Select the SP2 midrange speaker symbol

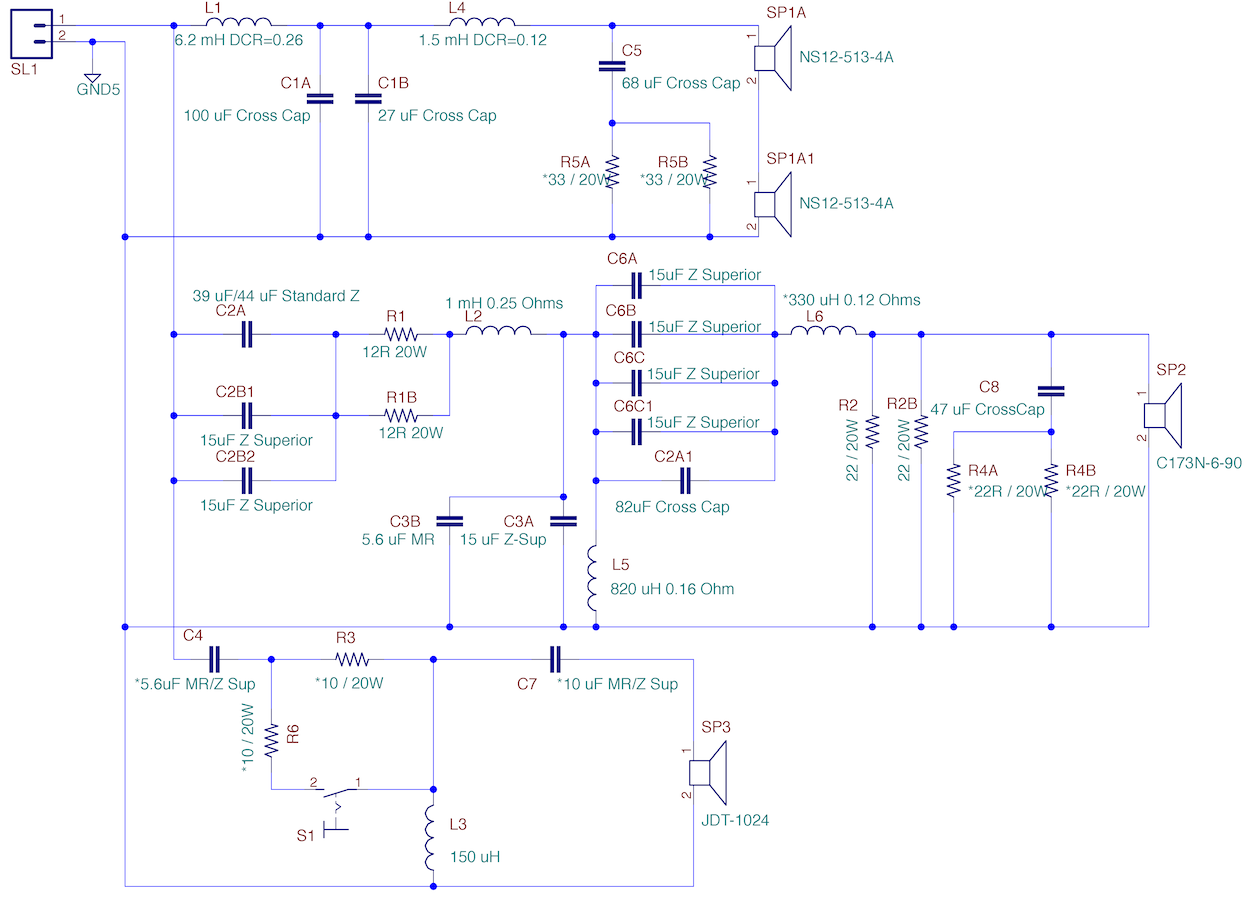(1163, 414)
